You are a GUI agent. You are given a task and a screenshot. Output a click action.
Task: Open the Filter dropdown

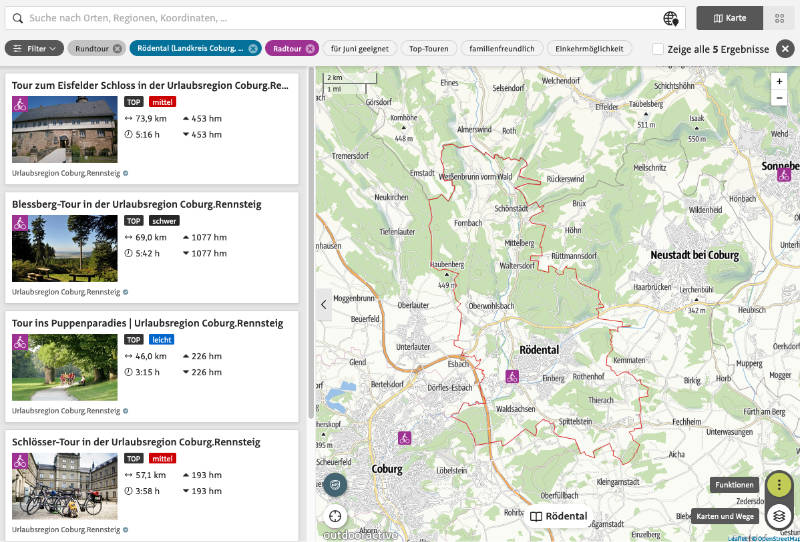click(35, 48)
